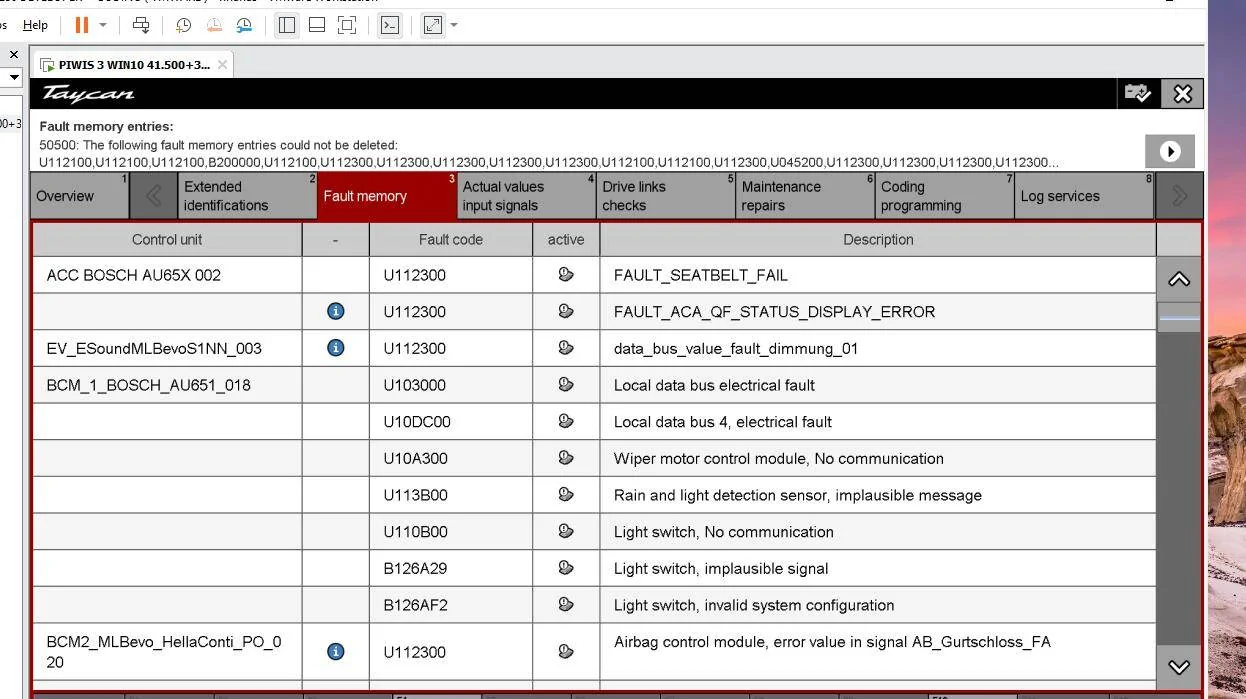This screenshot has width=1246, height=699.
Task: Open the console view
Action: click(390, 25)
